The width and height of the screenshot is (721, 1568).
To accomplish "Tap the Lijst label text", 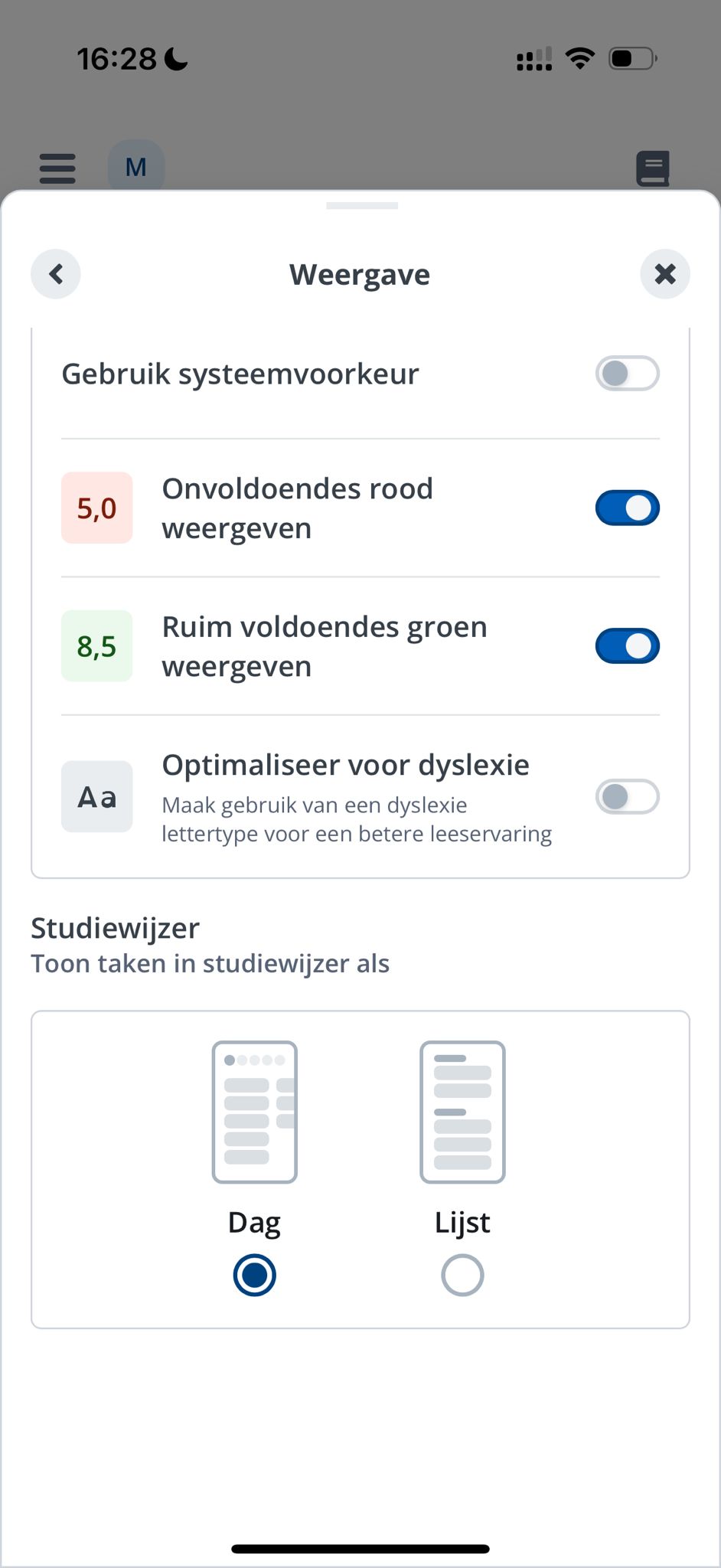I will tap(462, 1223).
